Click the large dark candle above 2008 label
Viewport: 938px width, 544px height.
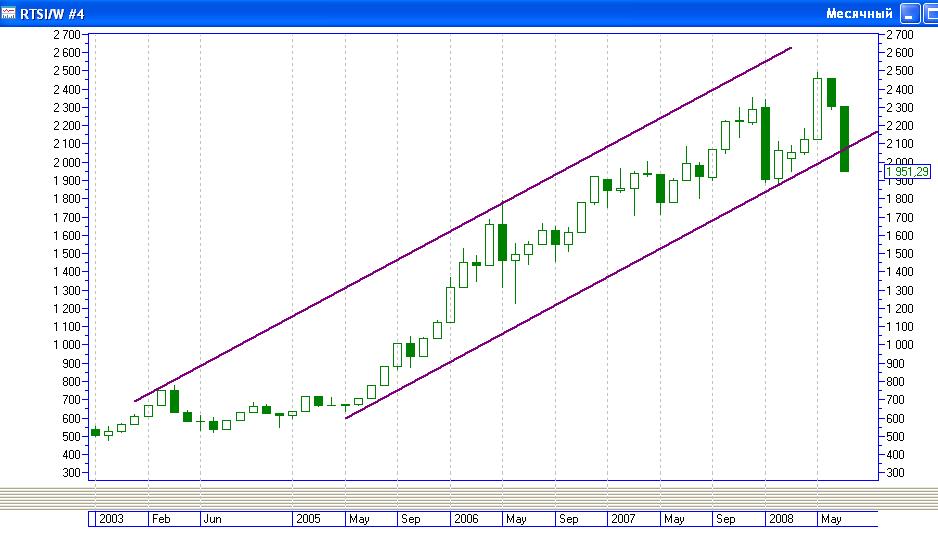coord(765,143)
